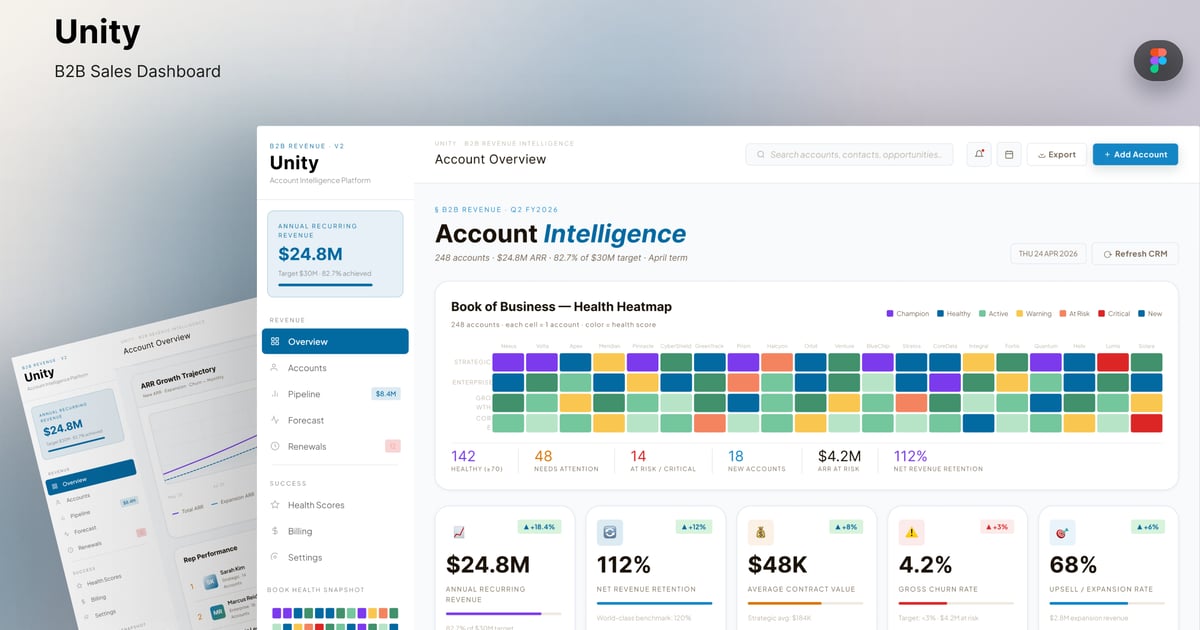The height and width of the screenshot is (630, 1200).
Task: Click the warning icon on Gross Churn Rate card
Action: [911, 532]
